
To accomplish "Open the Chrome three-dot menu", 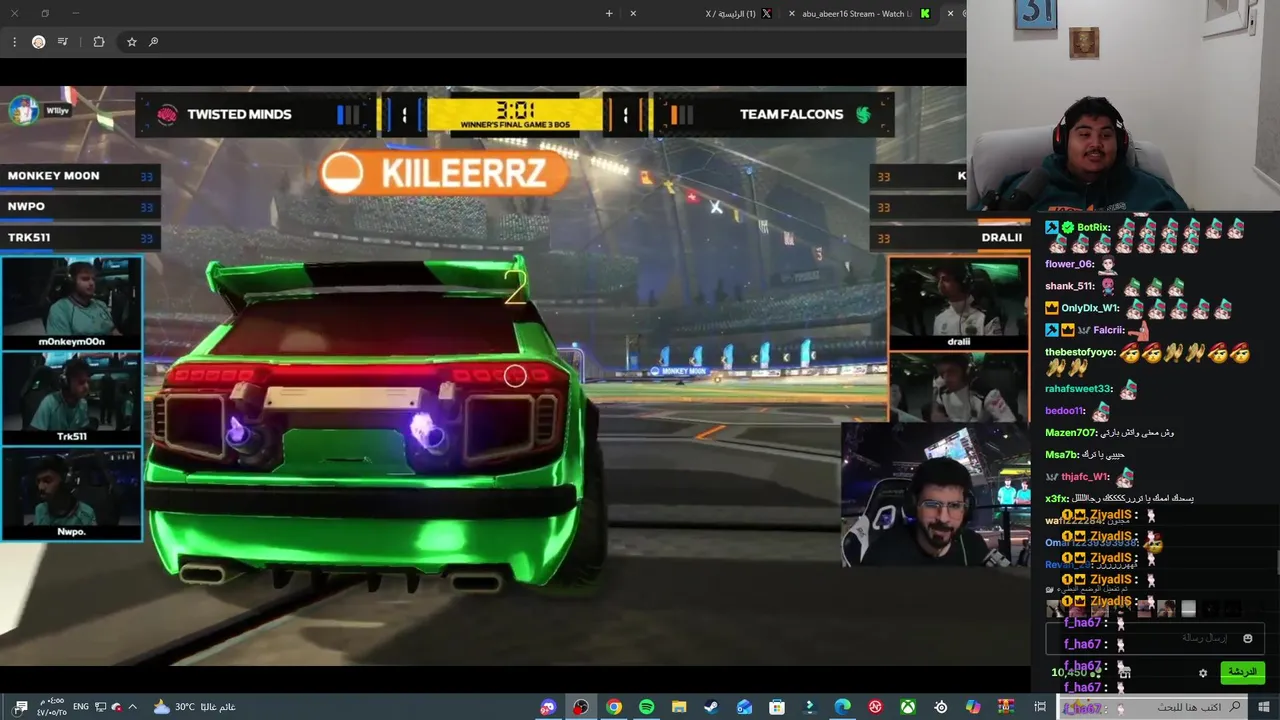I will (x=14, y=42).
